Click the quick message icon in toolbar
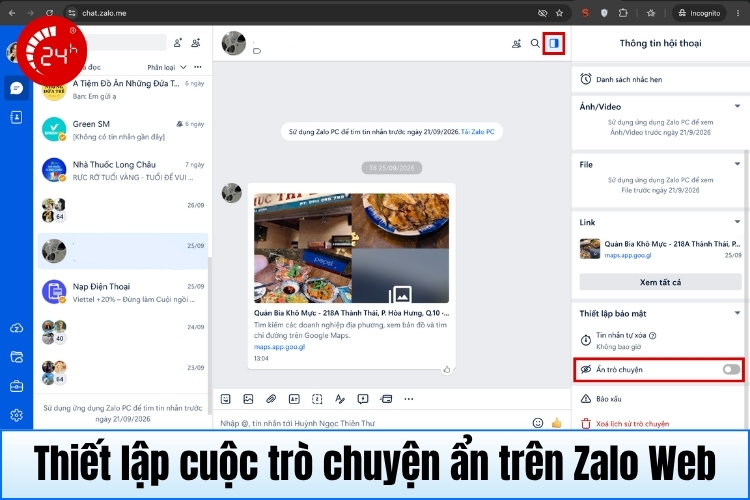Screen dimensions: 750x500 click(363, 399)
